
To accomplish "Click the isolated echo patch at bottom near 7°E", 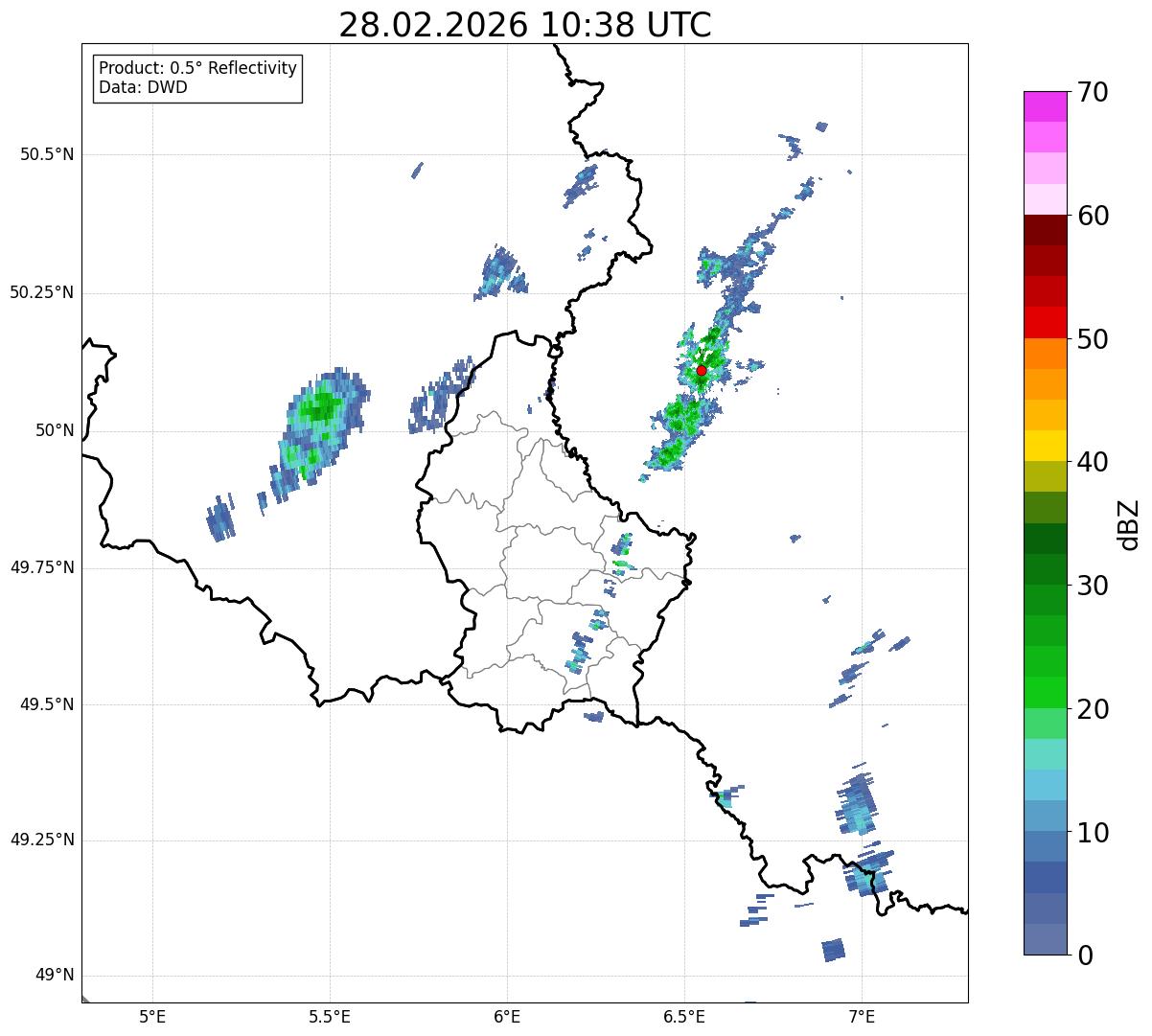I will [834, 950].
